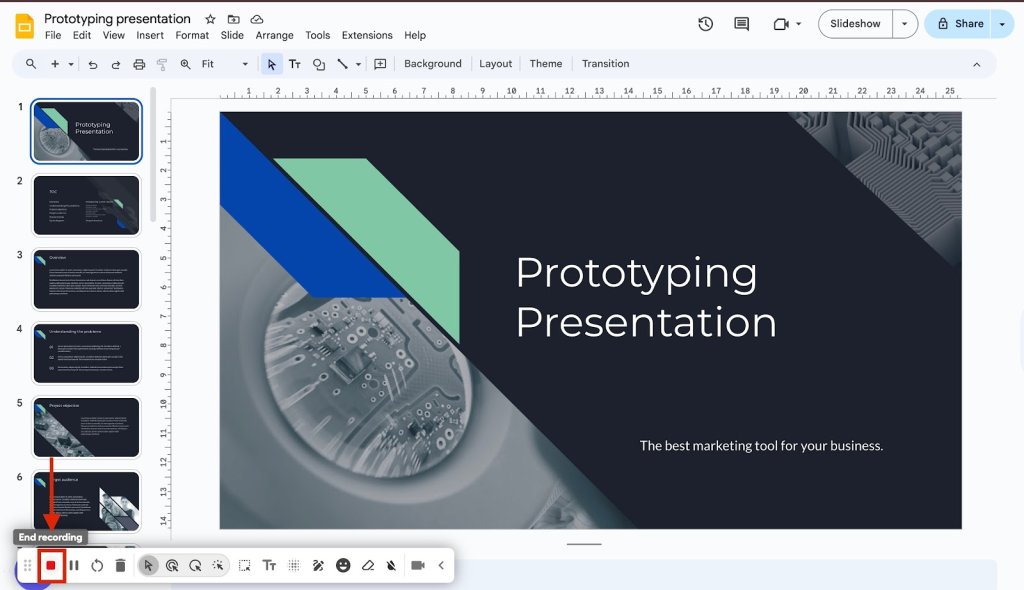Open the Fit zoom level dropdown
1024x590 pixels.
click(225, 64)
